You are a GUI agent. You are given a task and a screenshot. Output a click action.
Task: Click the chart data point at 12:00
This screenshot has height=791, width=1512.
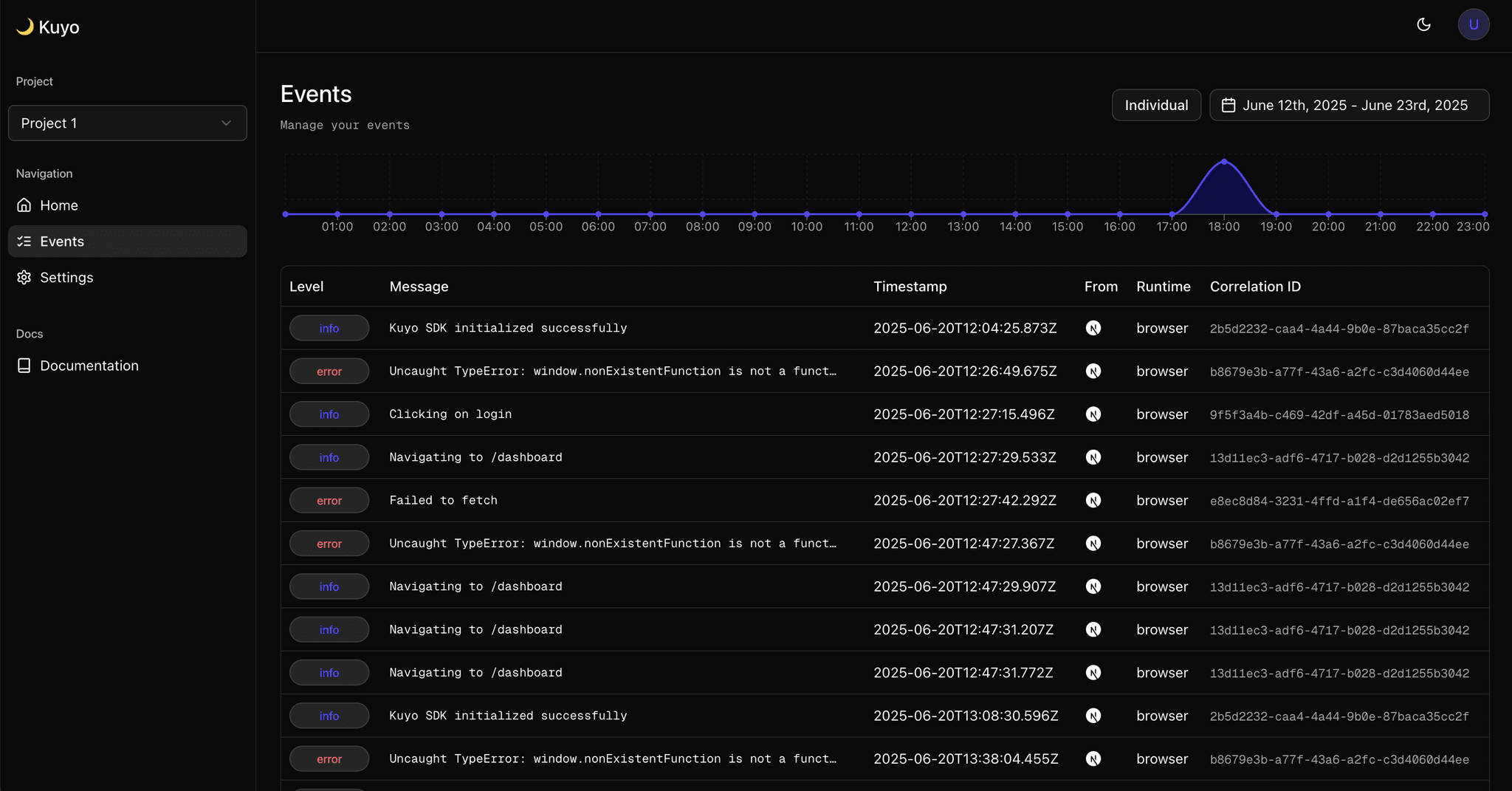911,214
